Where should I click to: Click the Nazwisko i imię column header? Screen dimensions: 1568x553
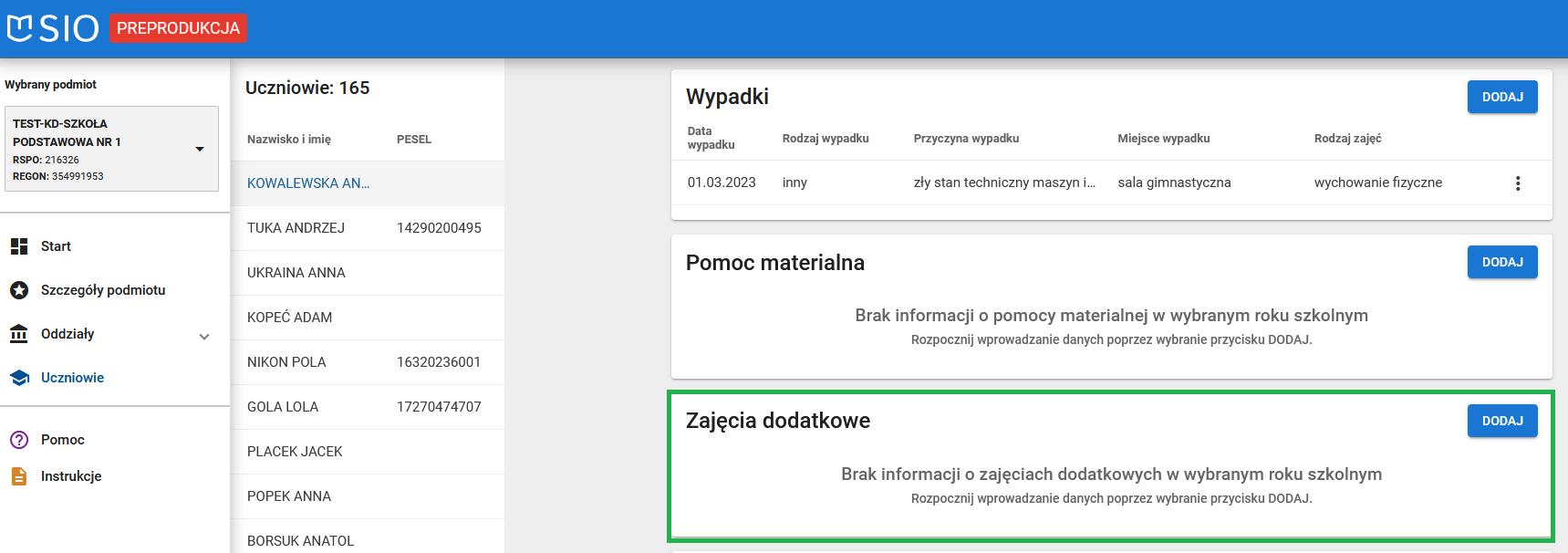(289, 140)
